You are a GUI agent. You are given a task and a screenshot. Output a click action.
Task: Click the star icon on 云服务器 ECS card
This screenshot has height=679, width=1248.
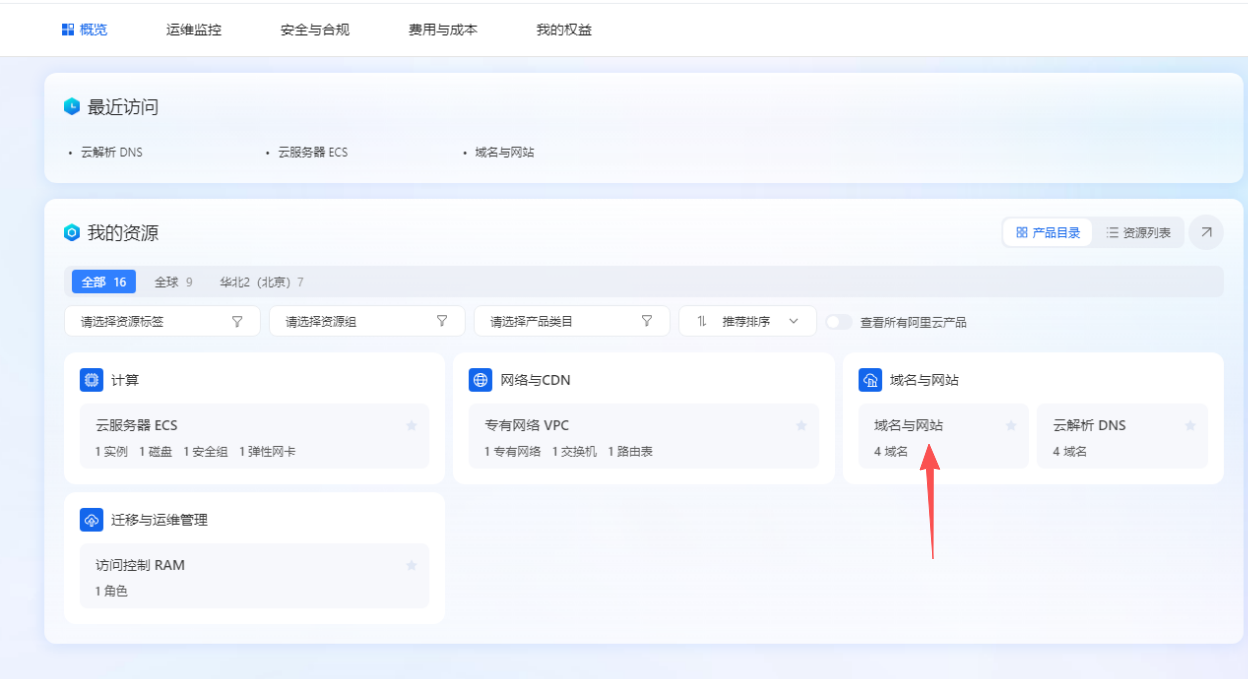[x=411, y=425]
